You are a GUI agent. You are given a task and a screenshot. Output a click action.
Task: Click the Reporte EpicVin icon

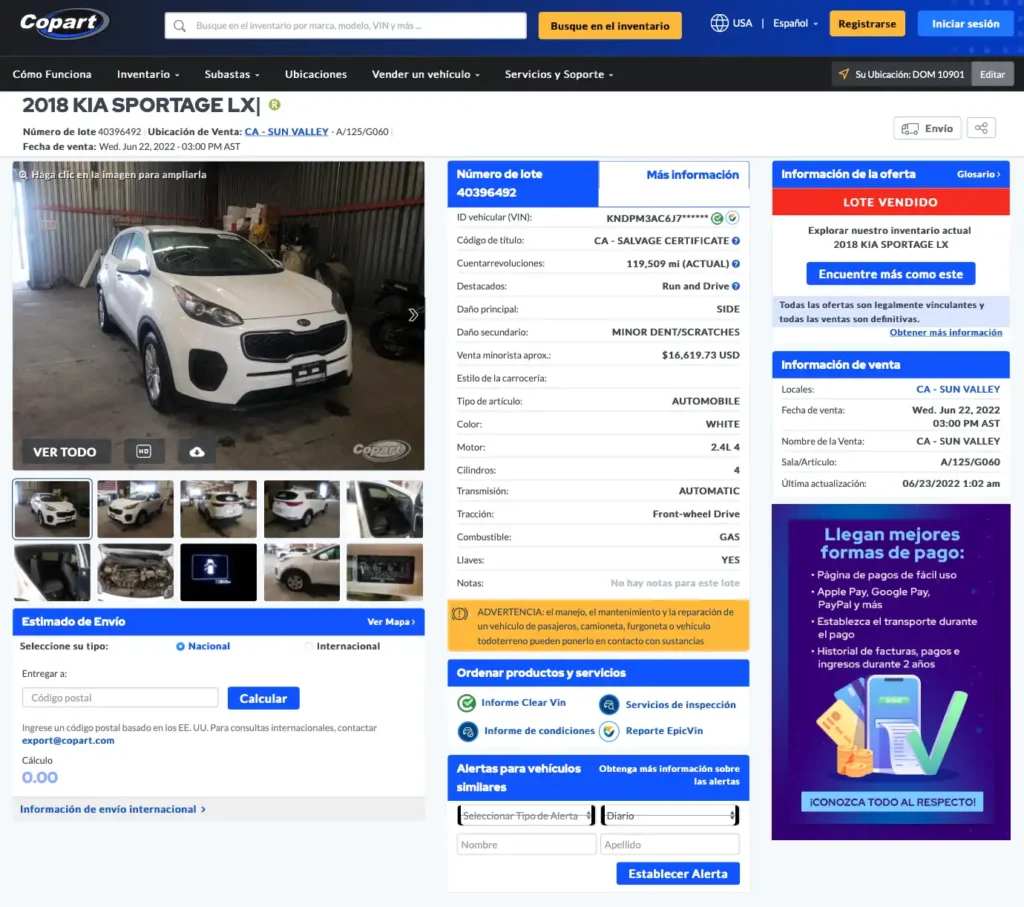coord(609,731)
